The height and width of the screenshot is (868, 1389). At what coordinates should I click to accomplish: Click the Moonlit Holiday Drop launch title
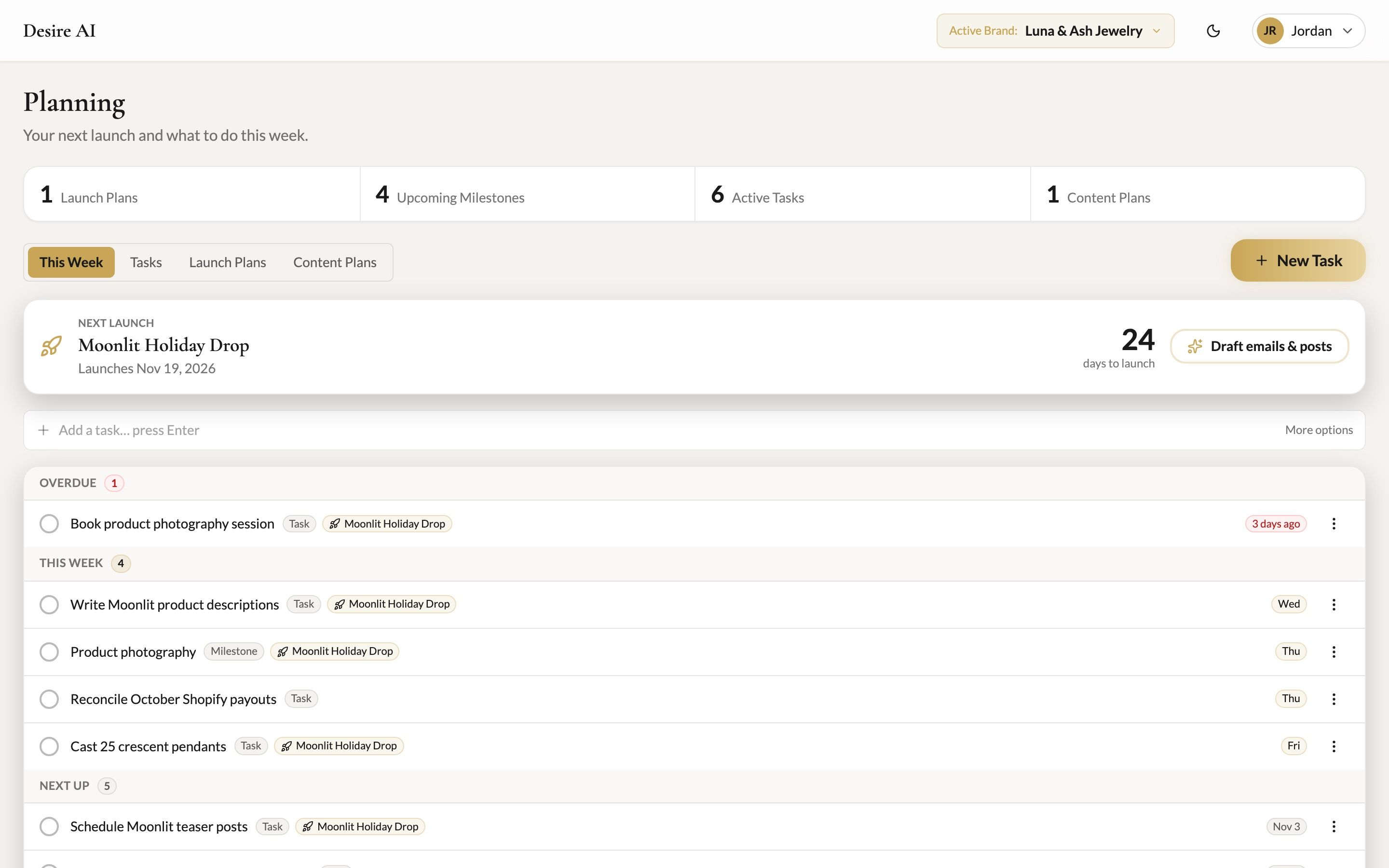pos(163,345)
